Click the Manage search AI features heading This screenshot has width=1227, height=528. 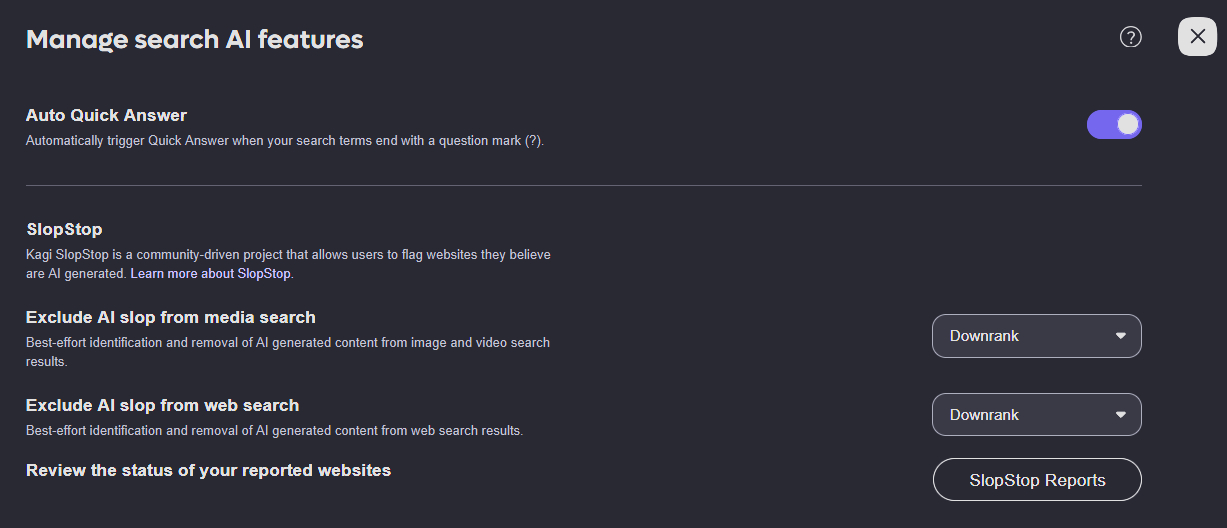click(x=195, y=39)
